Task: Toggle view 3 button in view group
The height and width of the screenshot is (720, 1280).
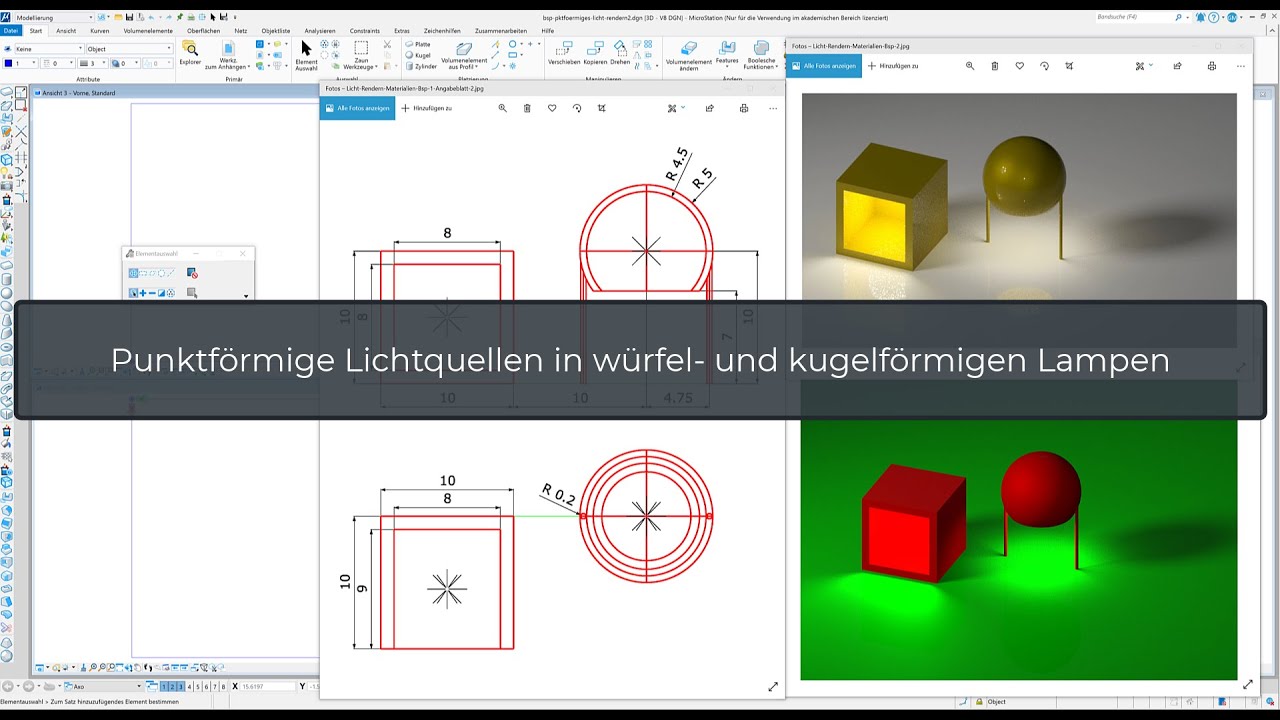Action: (181, 687)
